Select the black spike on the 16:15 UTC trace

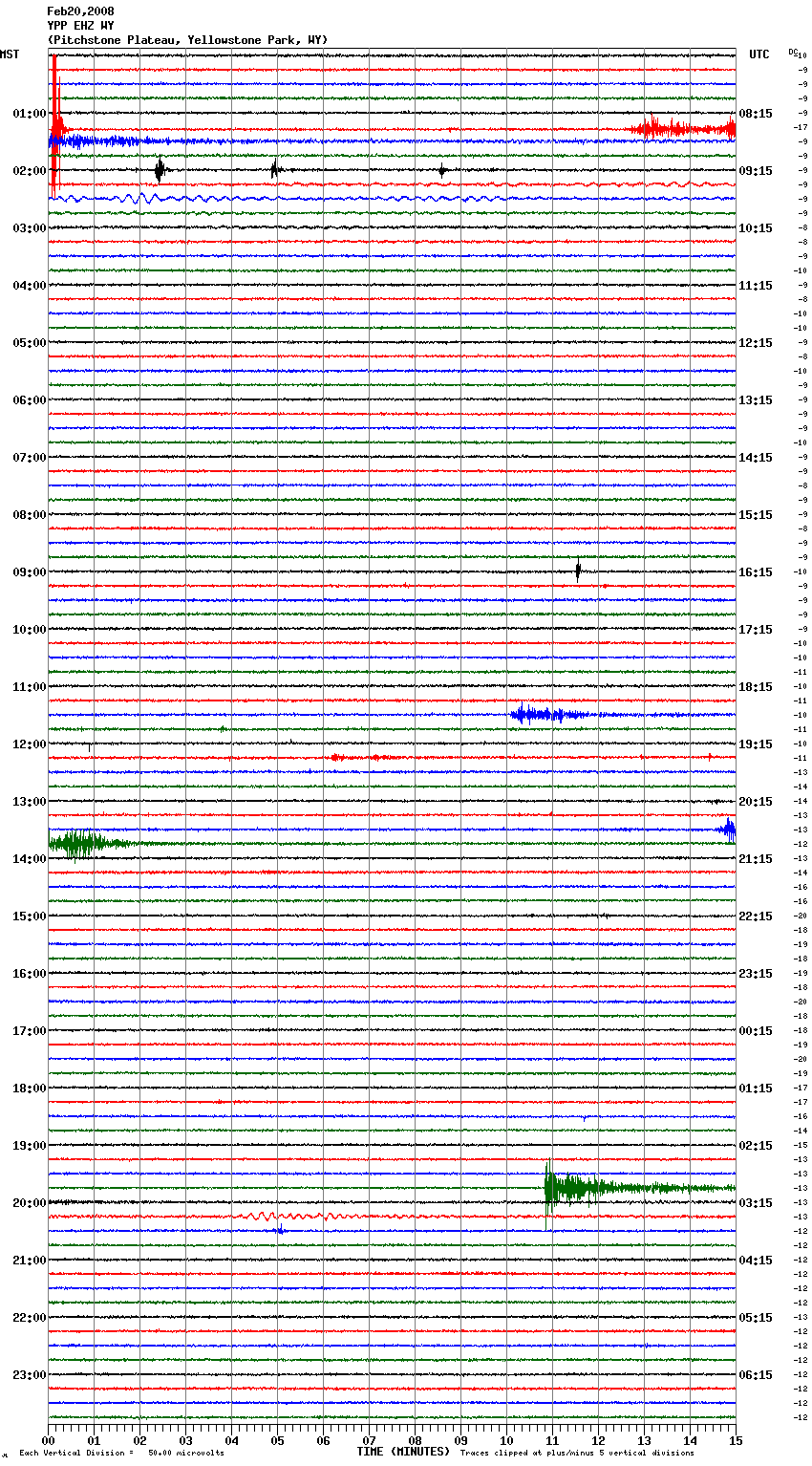click(578, 571)
